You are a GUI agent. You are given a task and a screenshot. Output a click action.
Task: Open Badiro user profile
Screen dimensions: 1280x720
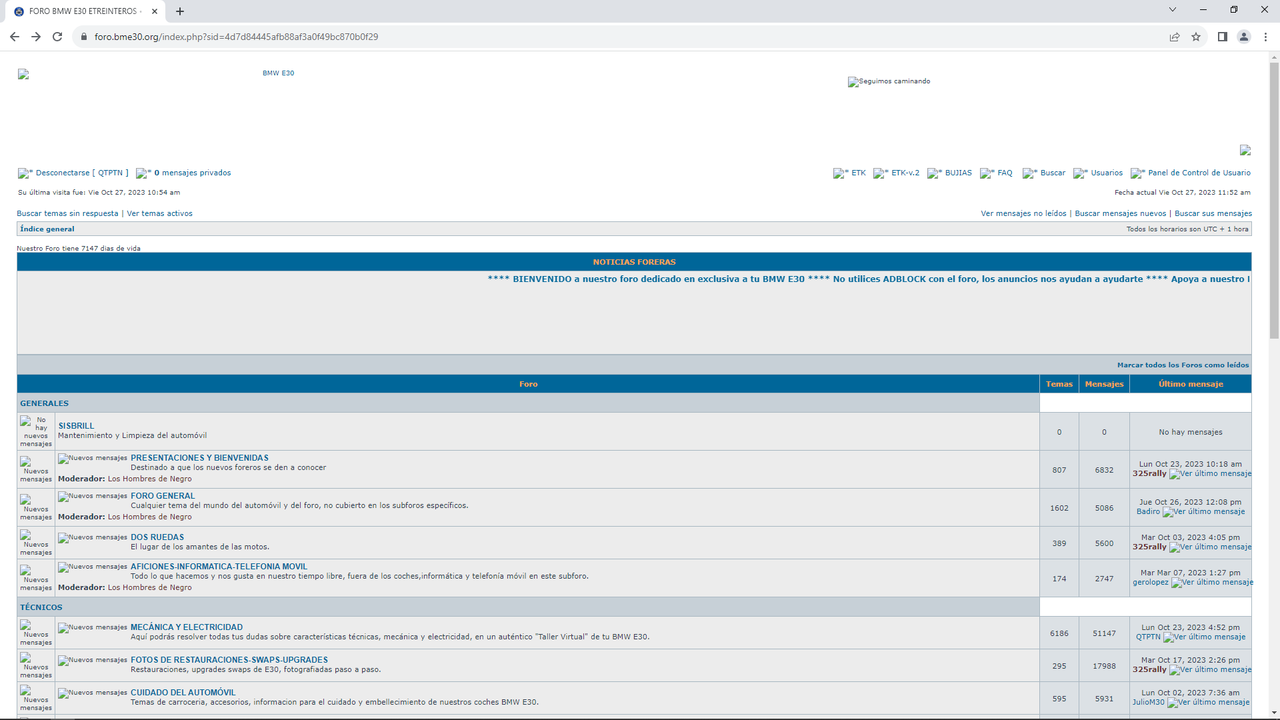(1148, 512)
